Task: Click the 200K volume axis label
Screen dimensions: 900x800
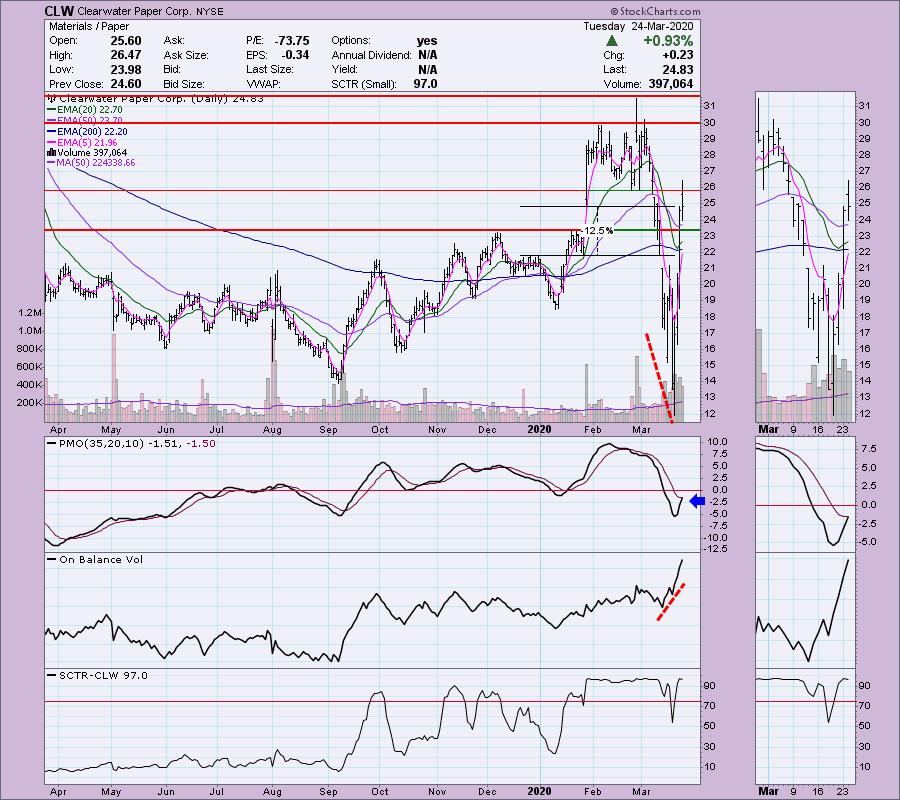Action: pos(29,403)
